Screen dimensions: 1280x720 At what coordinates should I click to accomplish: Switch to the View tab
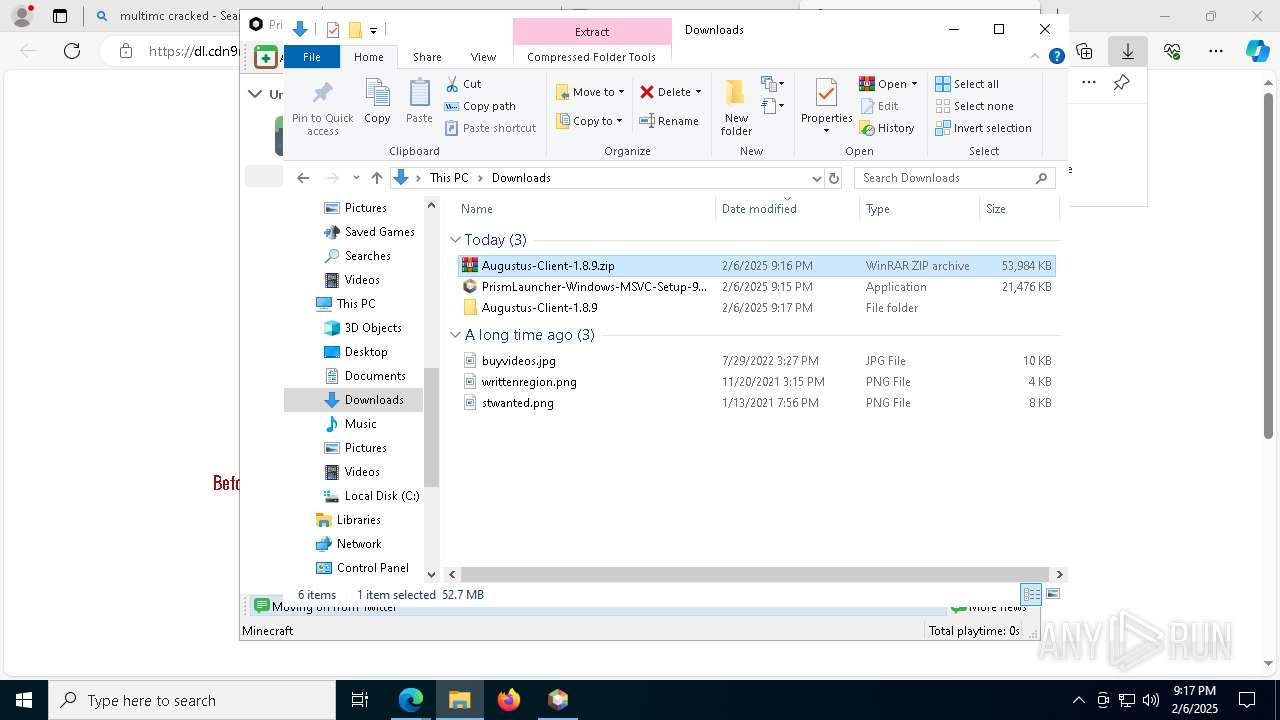(x=483, y=57)
